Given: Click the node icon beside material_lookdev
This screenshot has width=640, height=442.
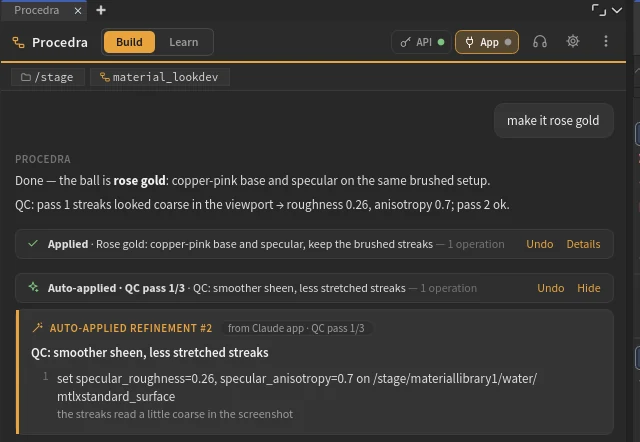Looking at the screenshot, I should click(x=105, y=77).
